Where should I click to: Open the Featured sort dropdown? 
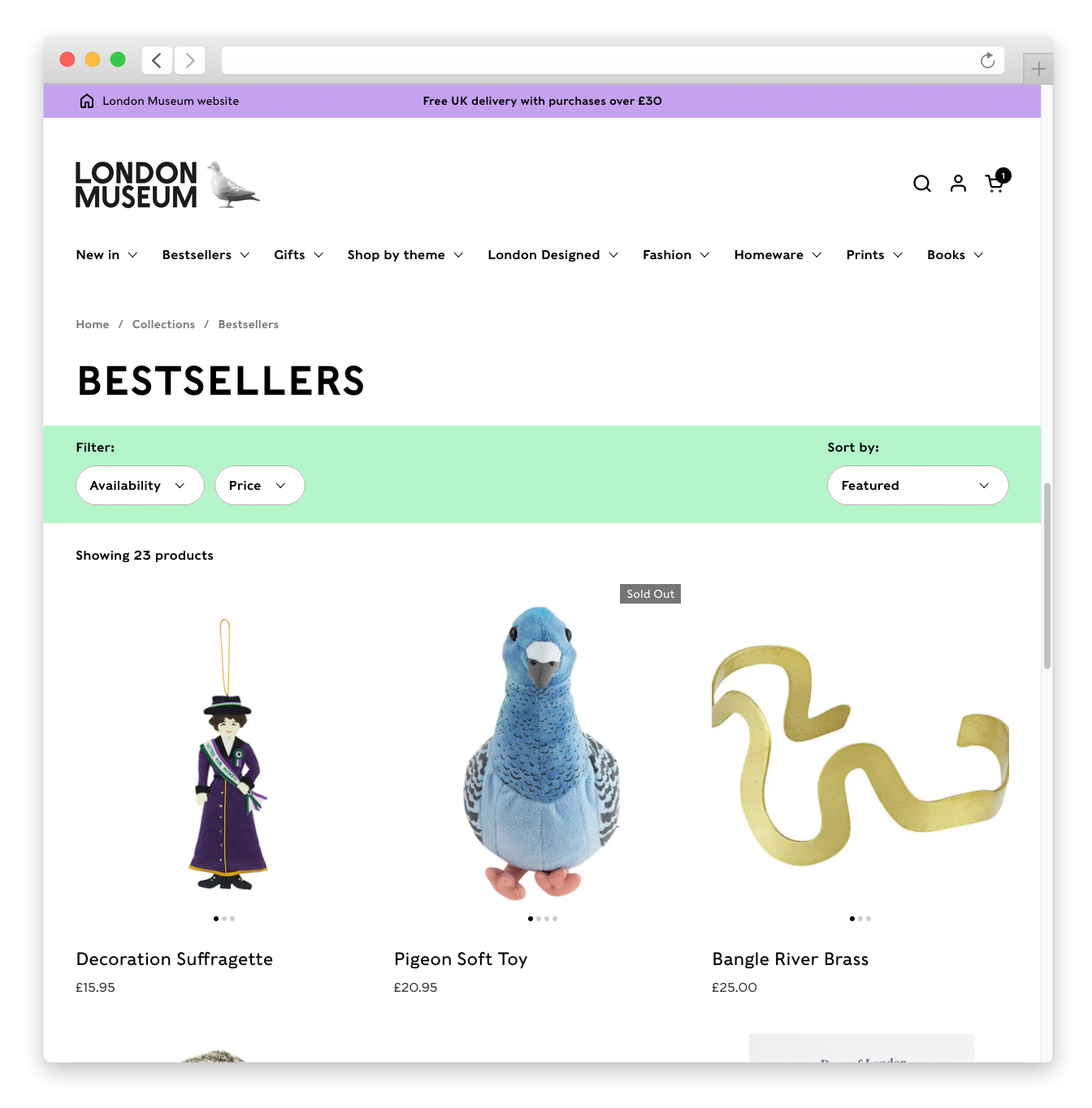coord(917,485)
